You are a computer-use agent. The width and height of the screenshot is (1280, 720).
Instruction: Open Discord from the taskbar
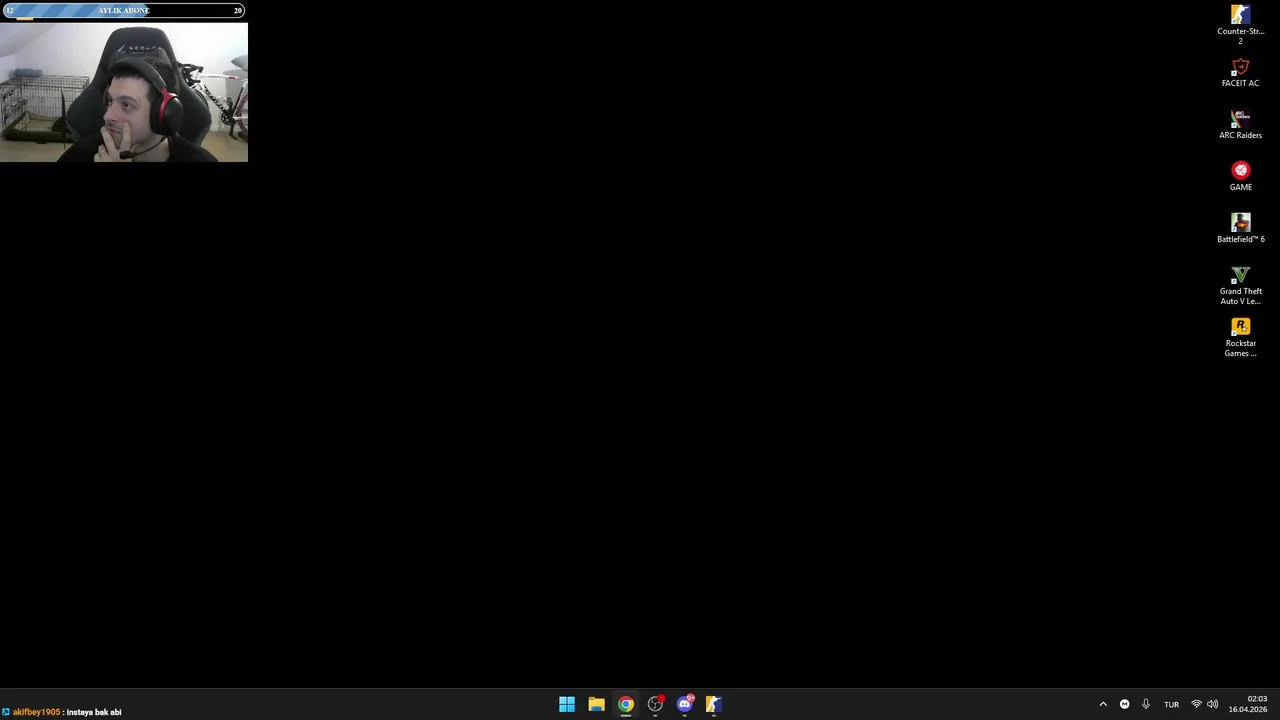point(685,704)
